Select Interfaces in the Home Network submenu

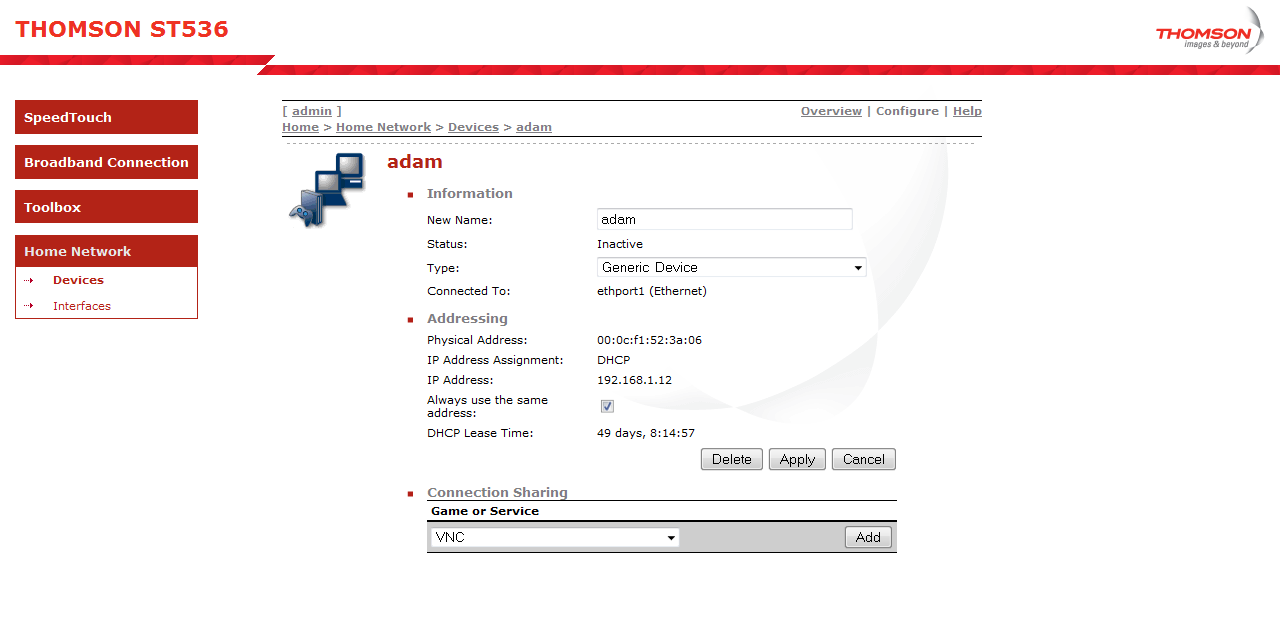click(x=82, y=306)
